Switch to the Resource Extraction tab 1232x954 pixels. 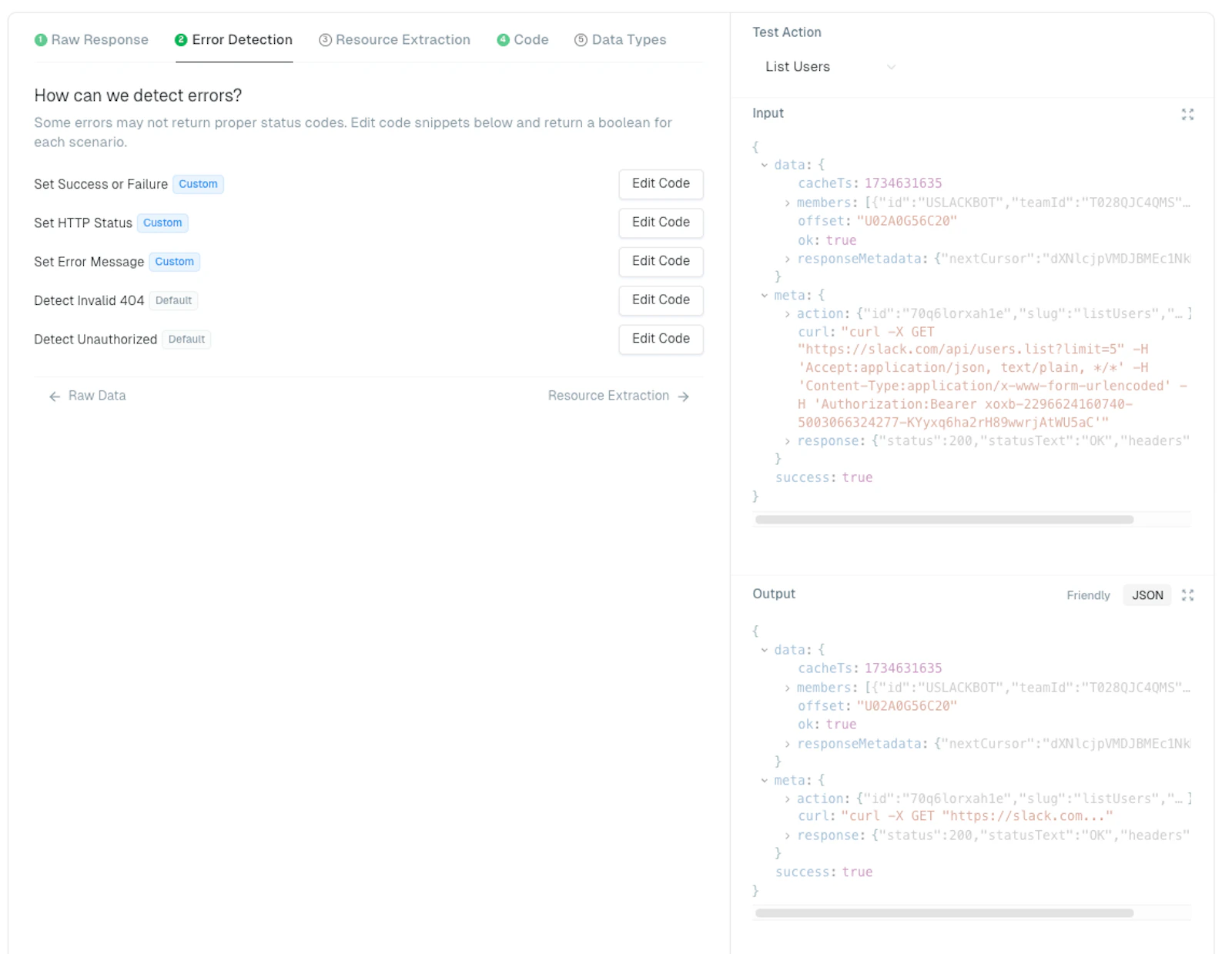(395, 40)
